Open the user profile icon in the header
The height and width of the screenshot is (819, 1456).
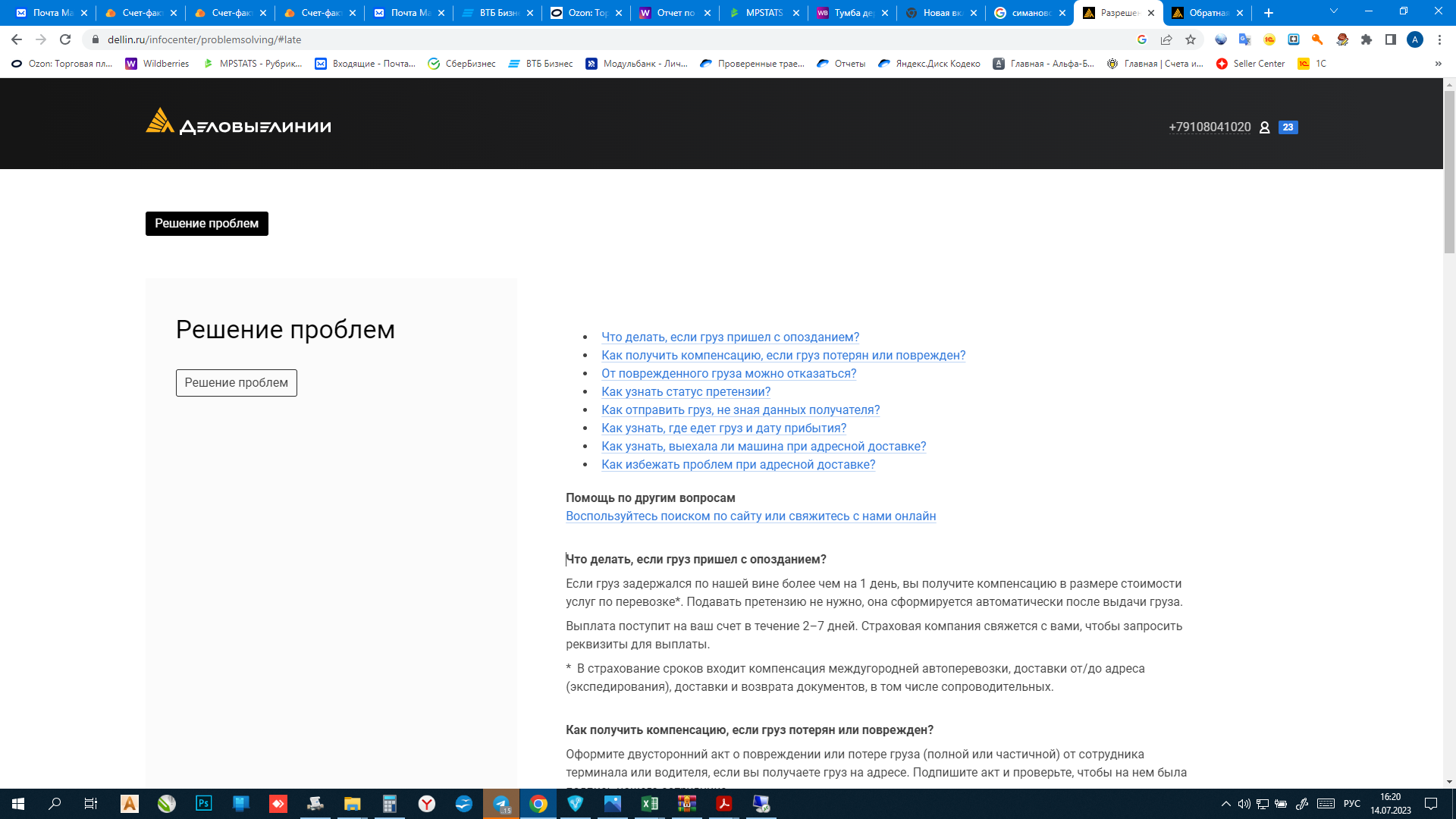point(1264,127)
